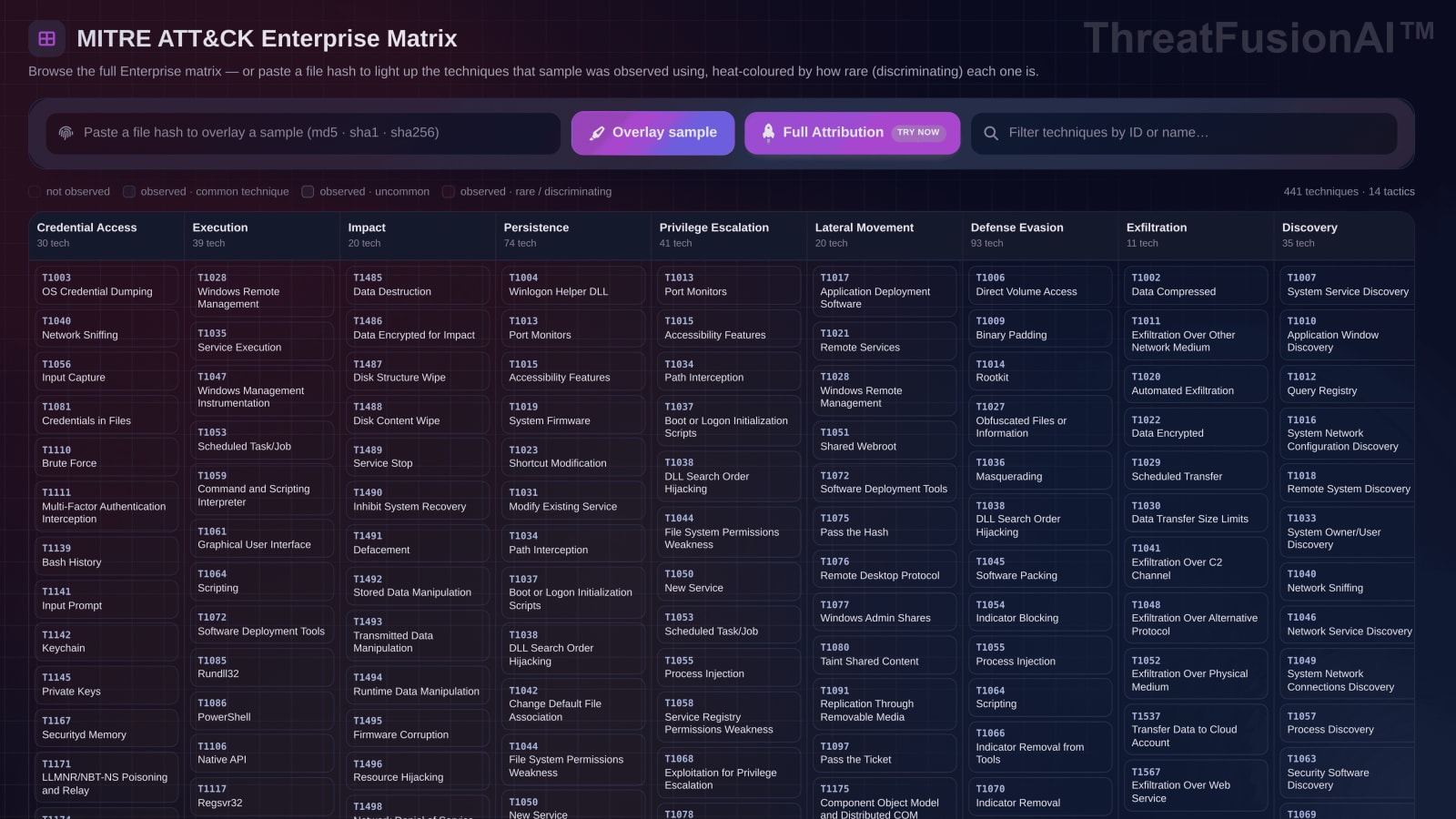Open T1491 Defacement technique
The width and height of the screenshot is (1456, 819).
point(418,543)
